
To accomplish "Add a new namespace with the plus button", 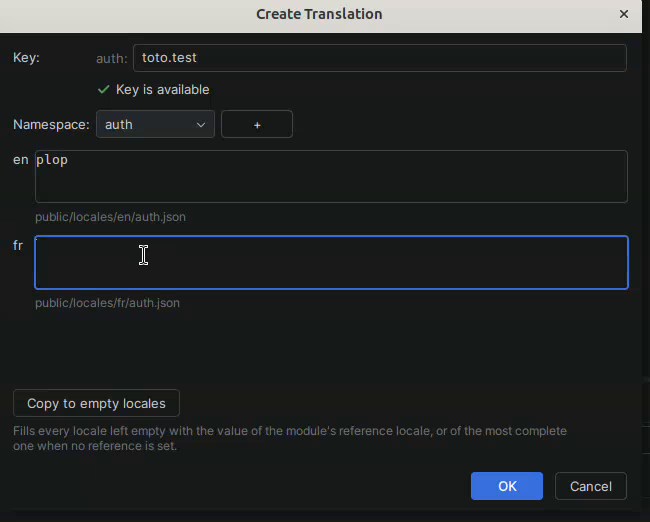I will 257,124.
